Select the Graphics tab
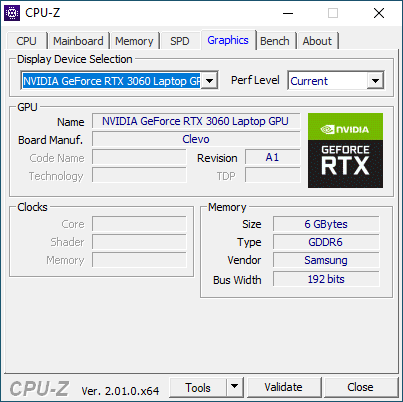The image size is (403, 402). coord(228,40)
